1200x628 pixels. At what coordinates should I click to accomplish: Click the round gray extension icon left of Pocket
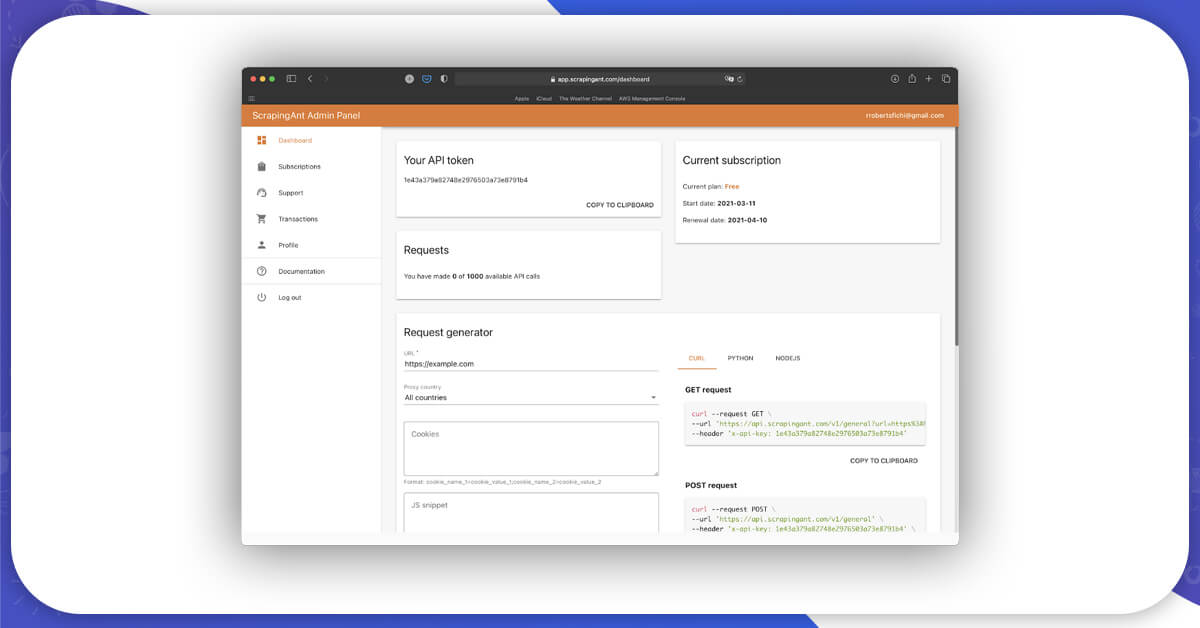409,78
